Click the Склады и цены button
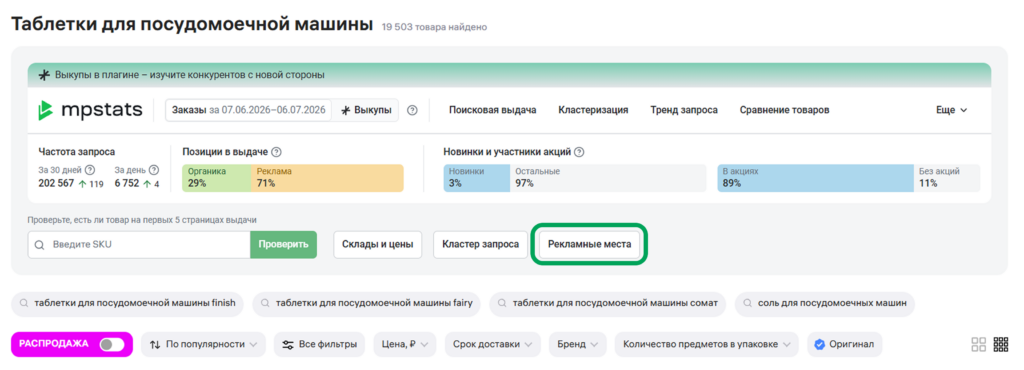The height and width of the screenshot is (370, 1024). pyautogui.click(x=377, y=245)
